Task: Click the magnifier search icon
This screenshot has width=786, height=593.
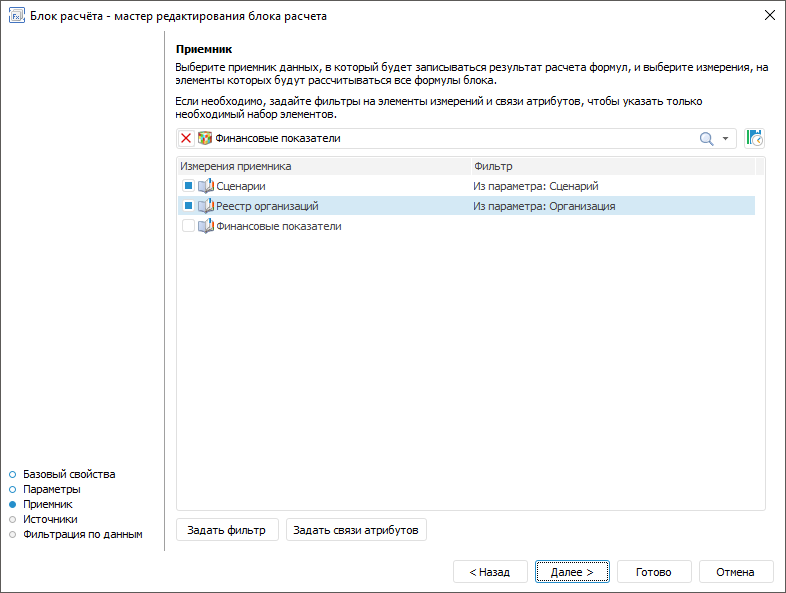Action: 707,139
